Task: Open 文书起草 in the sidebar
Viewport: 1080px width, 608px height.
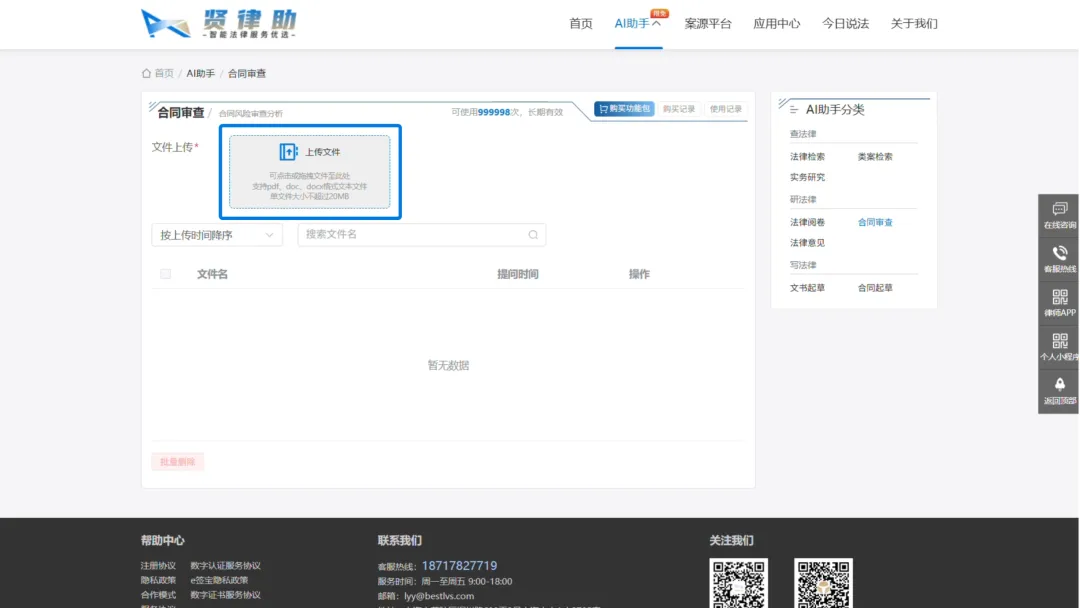Action: tap(807, 288)
